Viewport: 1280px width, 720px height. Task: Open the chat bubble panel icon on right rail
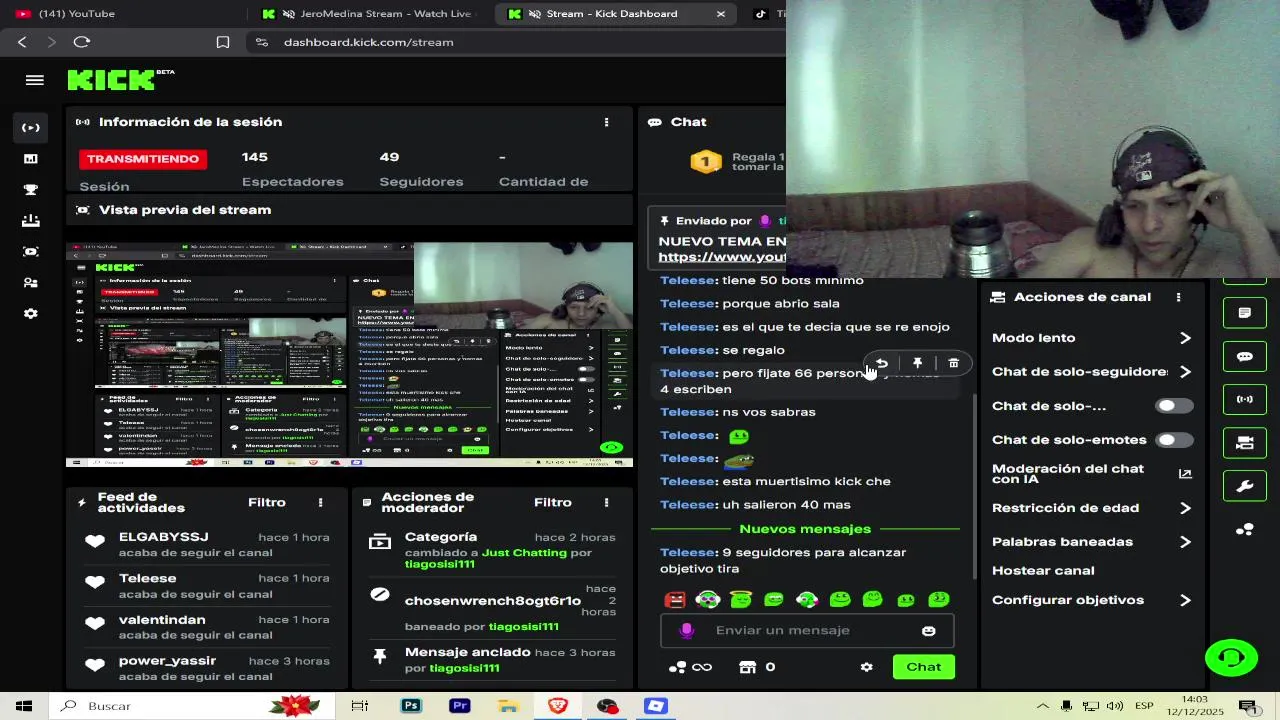[1245, 356]
